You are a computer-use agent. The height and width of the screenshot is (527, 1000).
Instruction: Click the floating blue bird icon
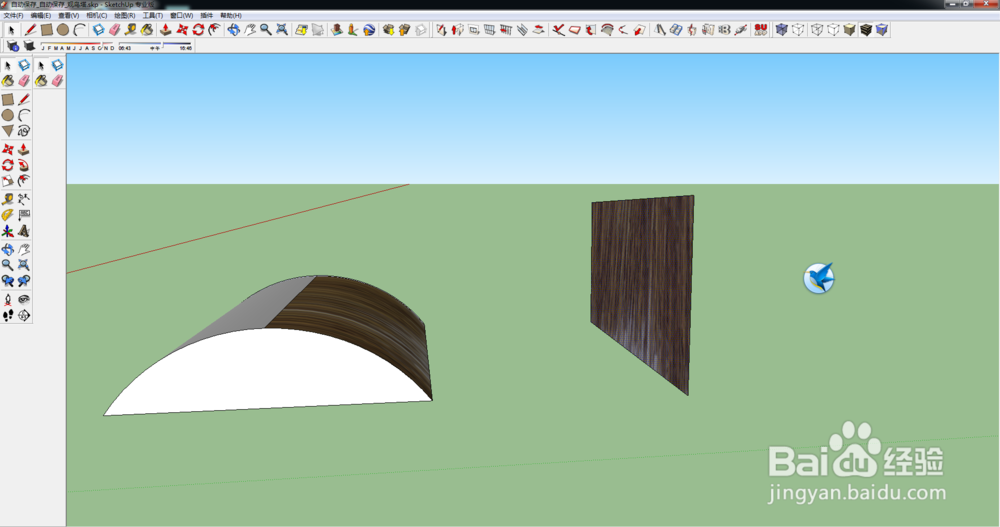(x=819, y=278)
